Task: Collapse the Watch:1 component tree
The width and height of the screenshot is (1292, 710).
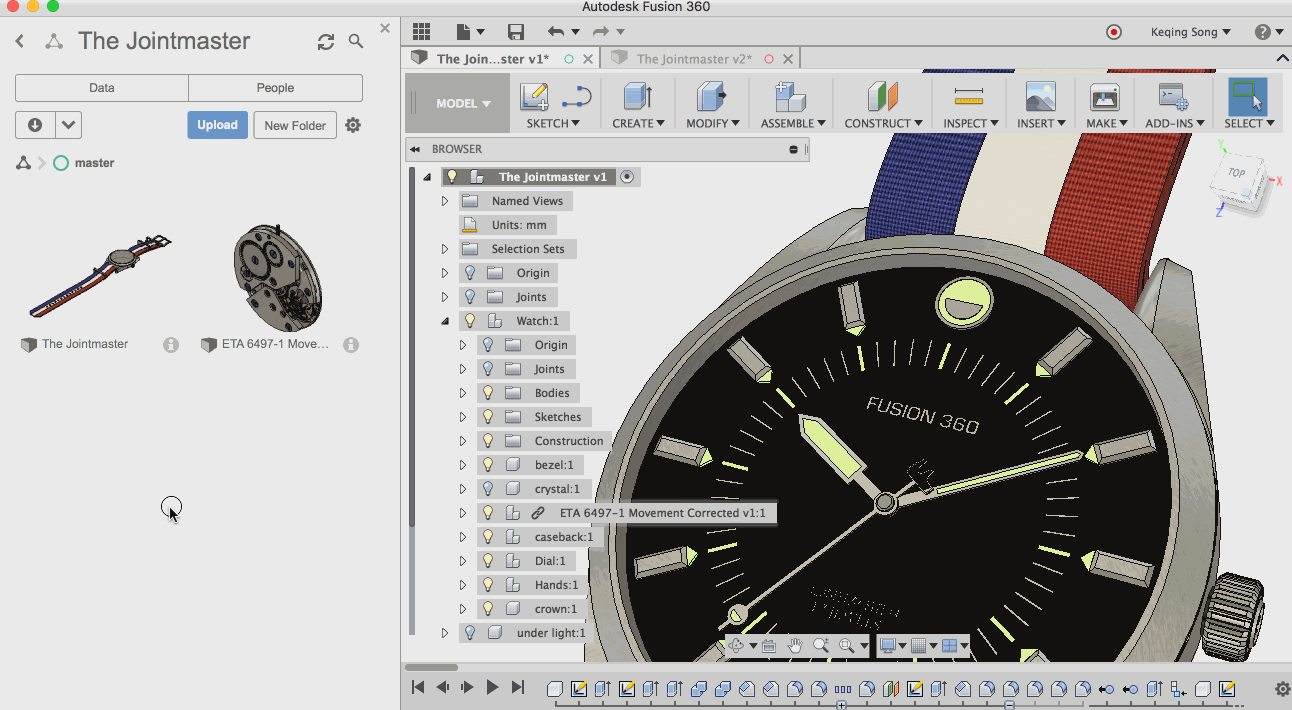Action: pos(445,321)
